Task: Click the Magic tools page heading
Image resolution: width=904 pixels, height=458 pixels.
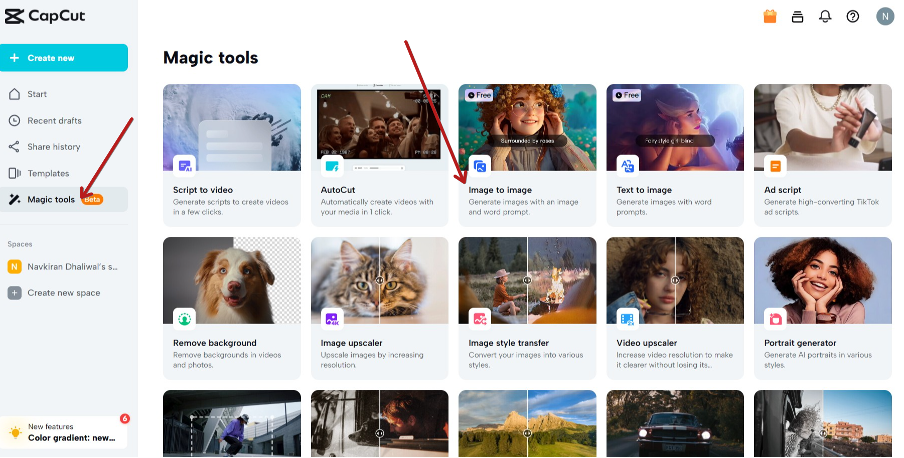Action: click(210, 58)
